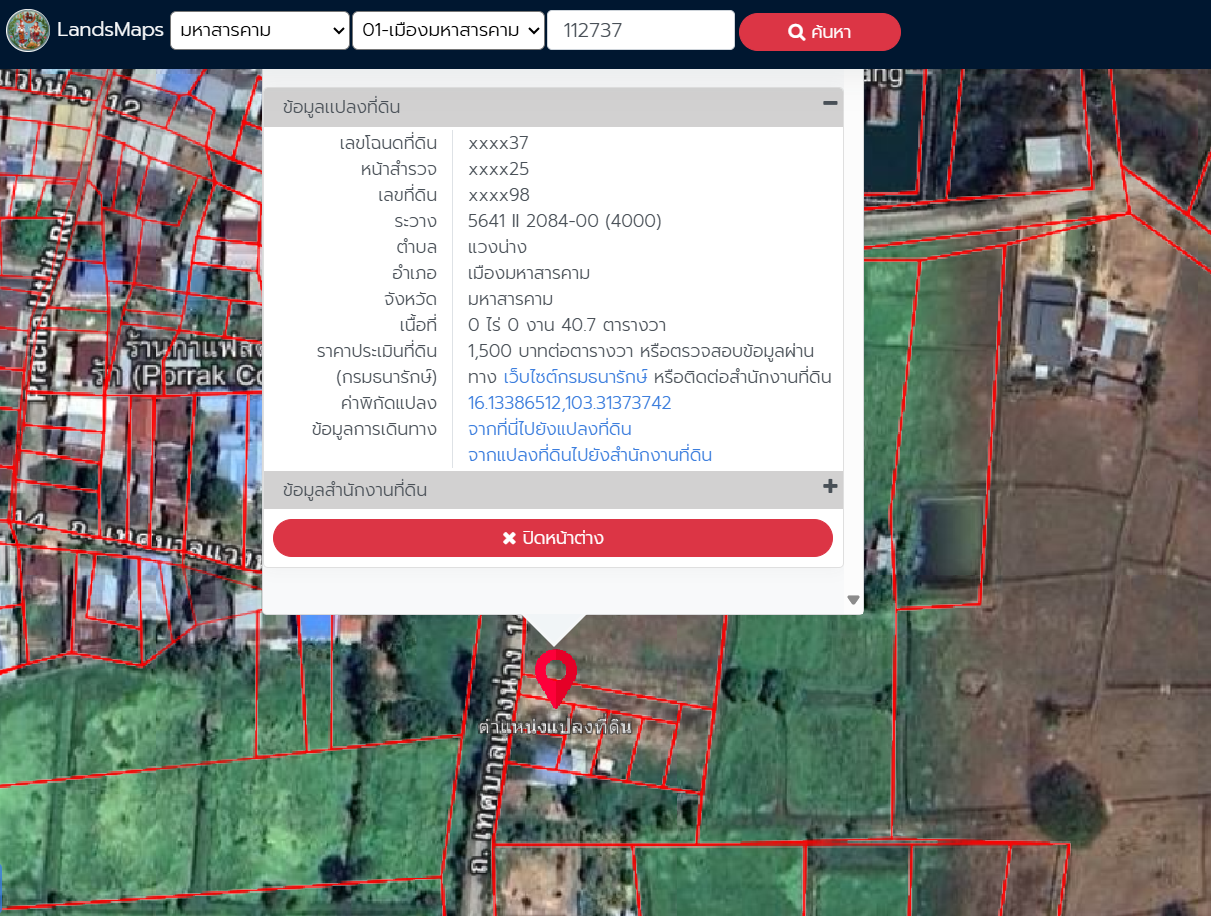This screenshot has height=916, width=1211.
Task: Click the magnifier ค้นหา search button
Action: pyautogui.click(x=819, y=32)
